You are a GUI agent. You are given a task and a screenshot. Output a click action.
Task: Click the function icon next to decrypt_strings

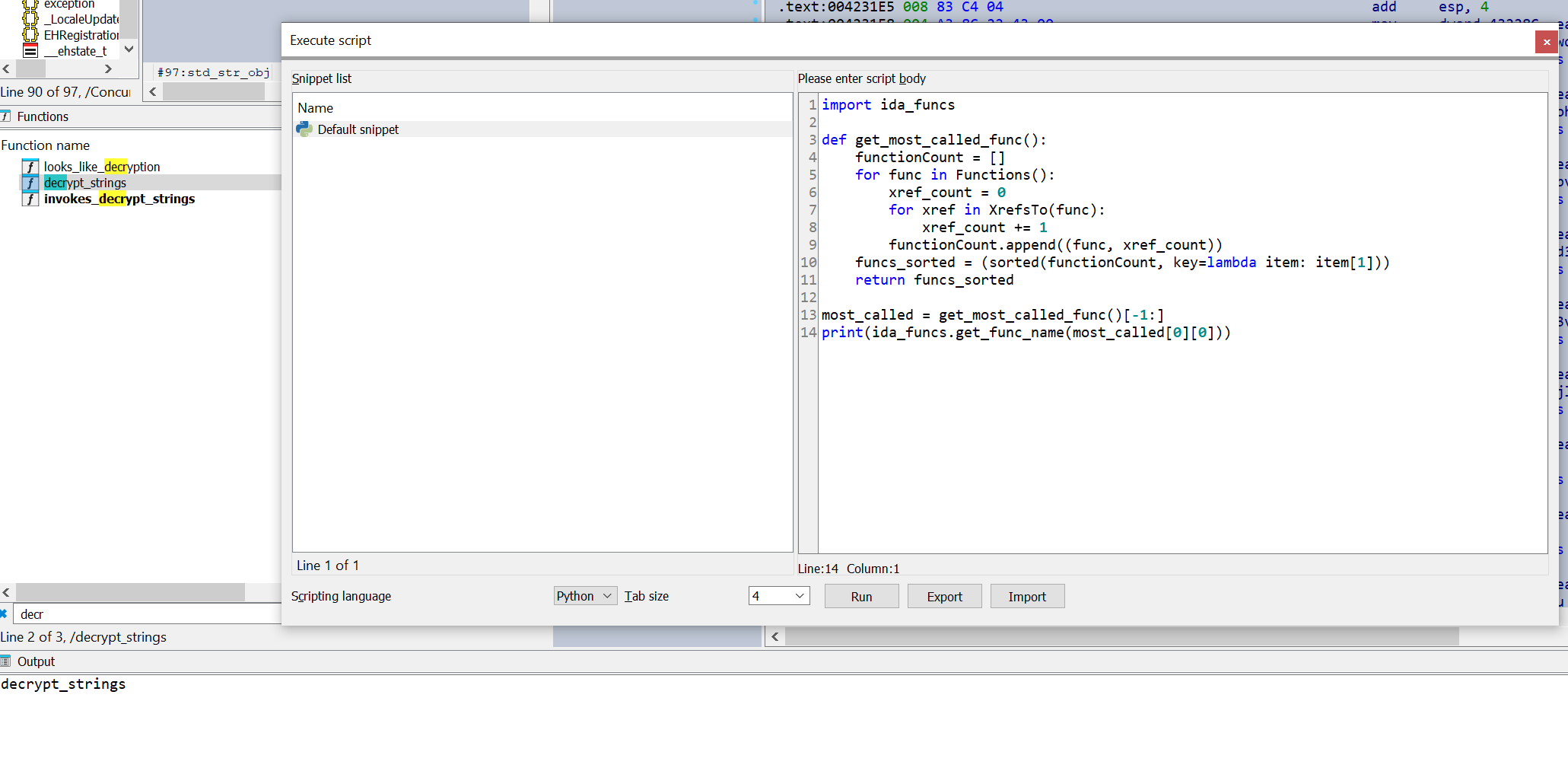30,183
